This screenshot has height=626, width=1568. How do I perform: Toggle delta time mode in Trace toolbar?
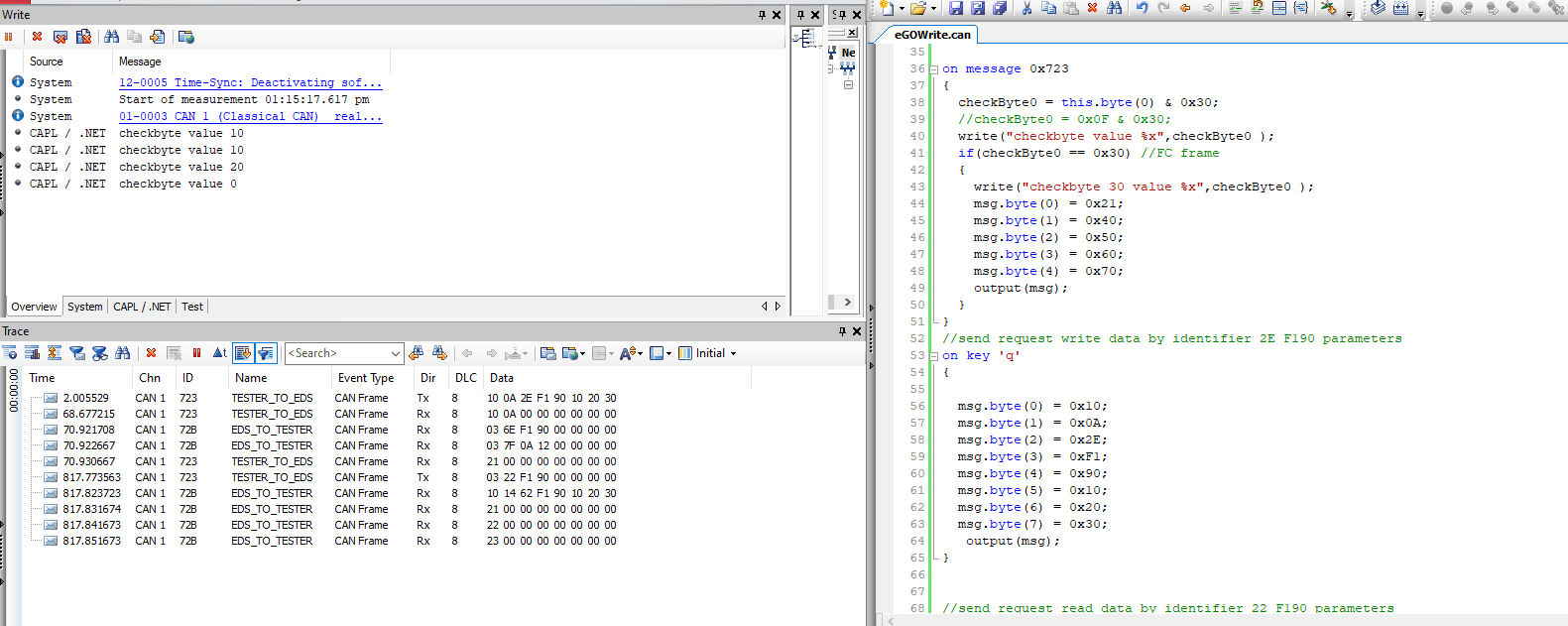219,353
